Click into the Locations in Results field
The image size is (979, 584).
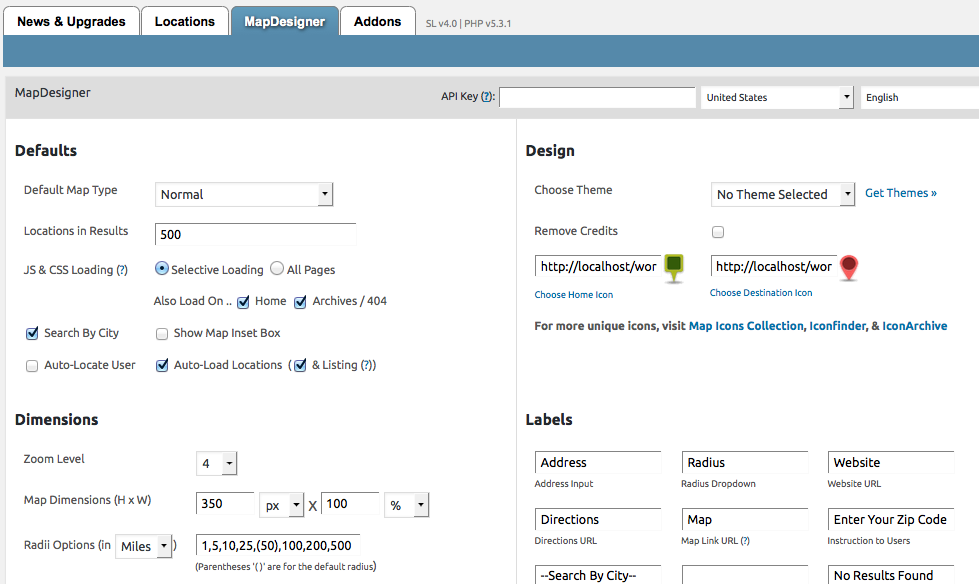pos(256,235)
